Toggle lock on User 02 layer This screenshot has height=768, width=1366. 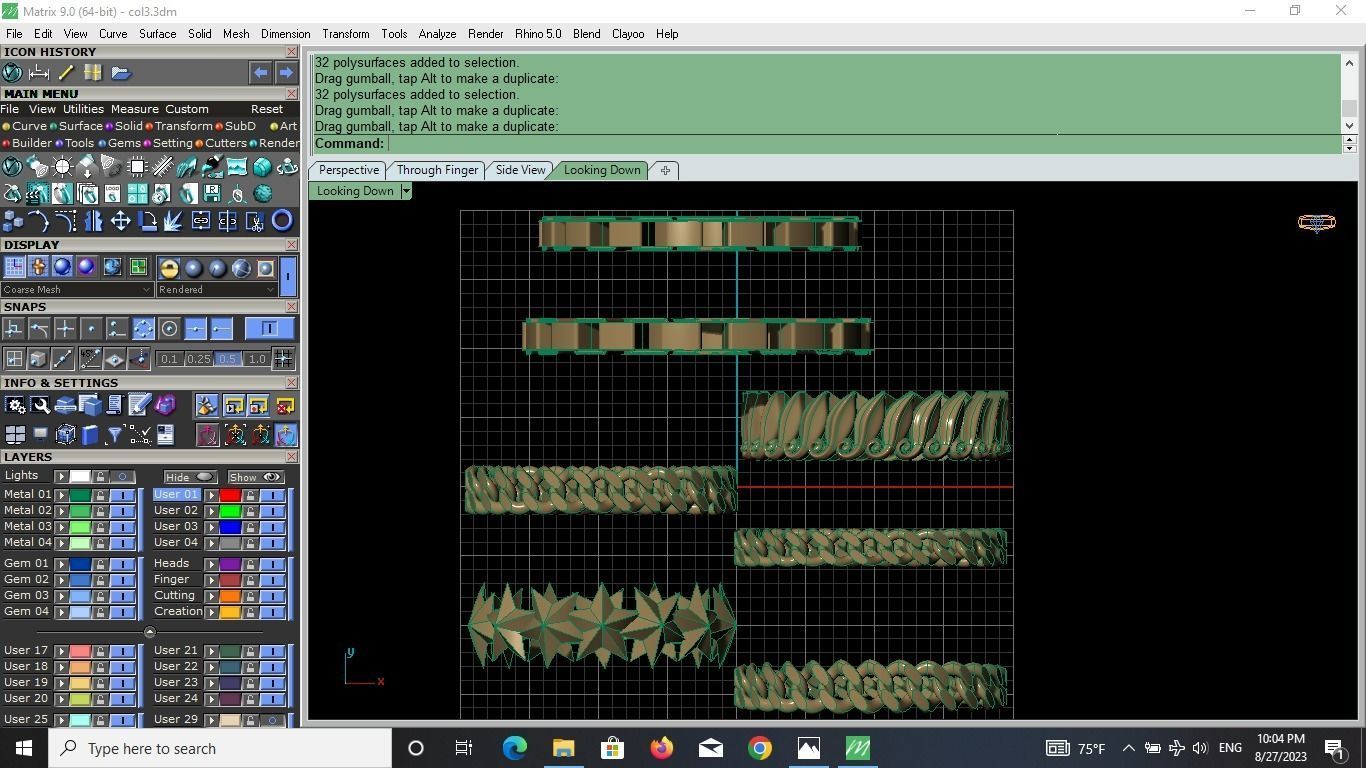[250, 511]
